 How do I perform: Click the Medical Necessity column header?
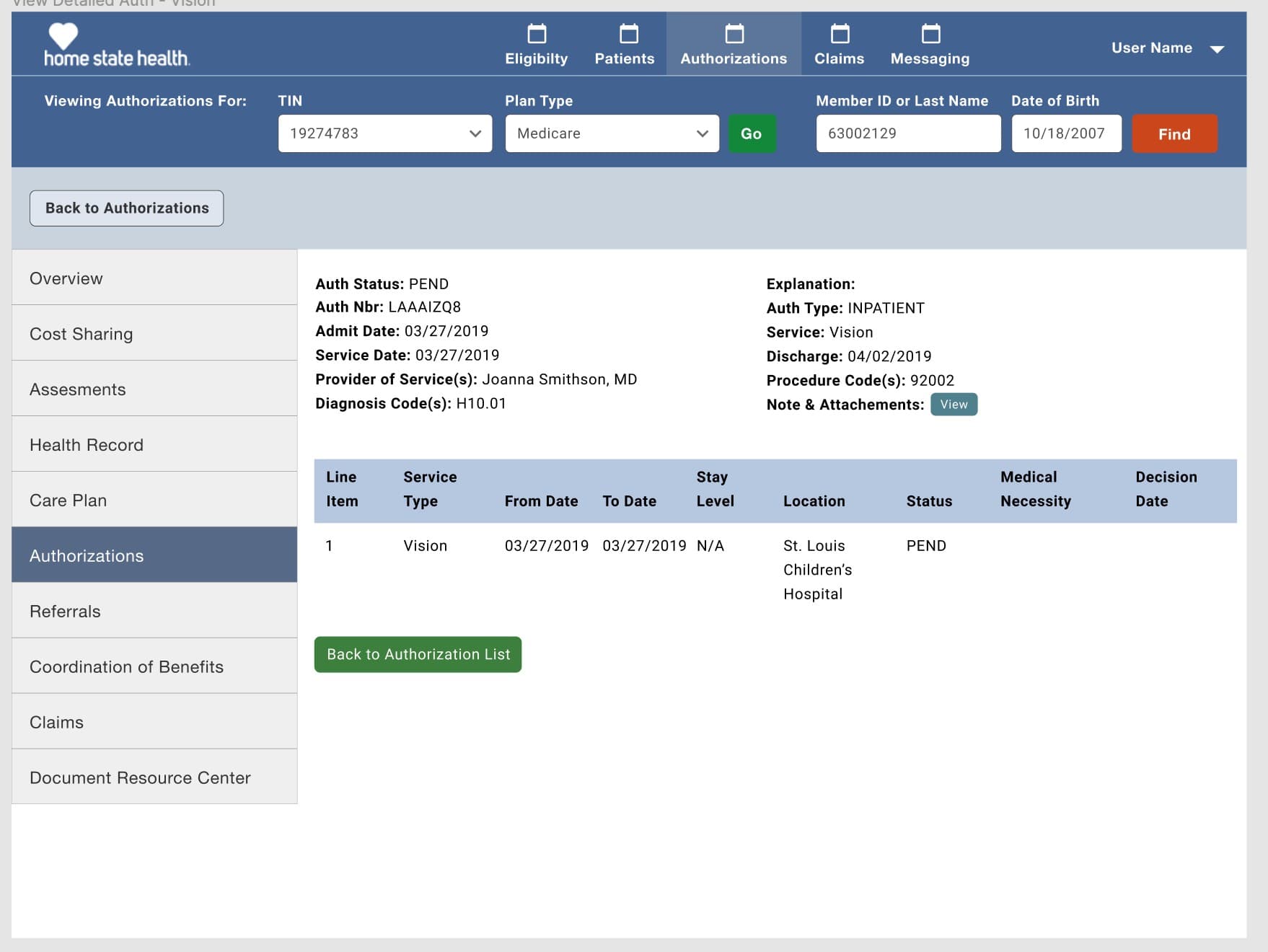click(1035, 489)
